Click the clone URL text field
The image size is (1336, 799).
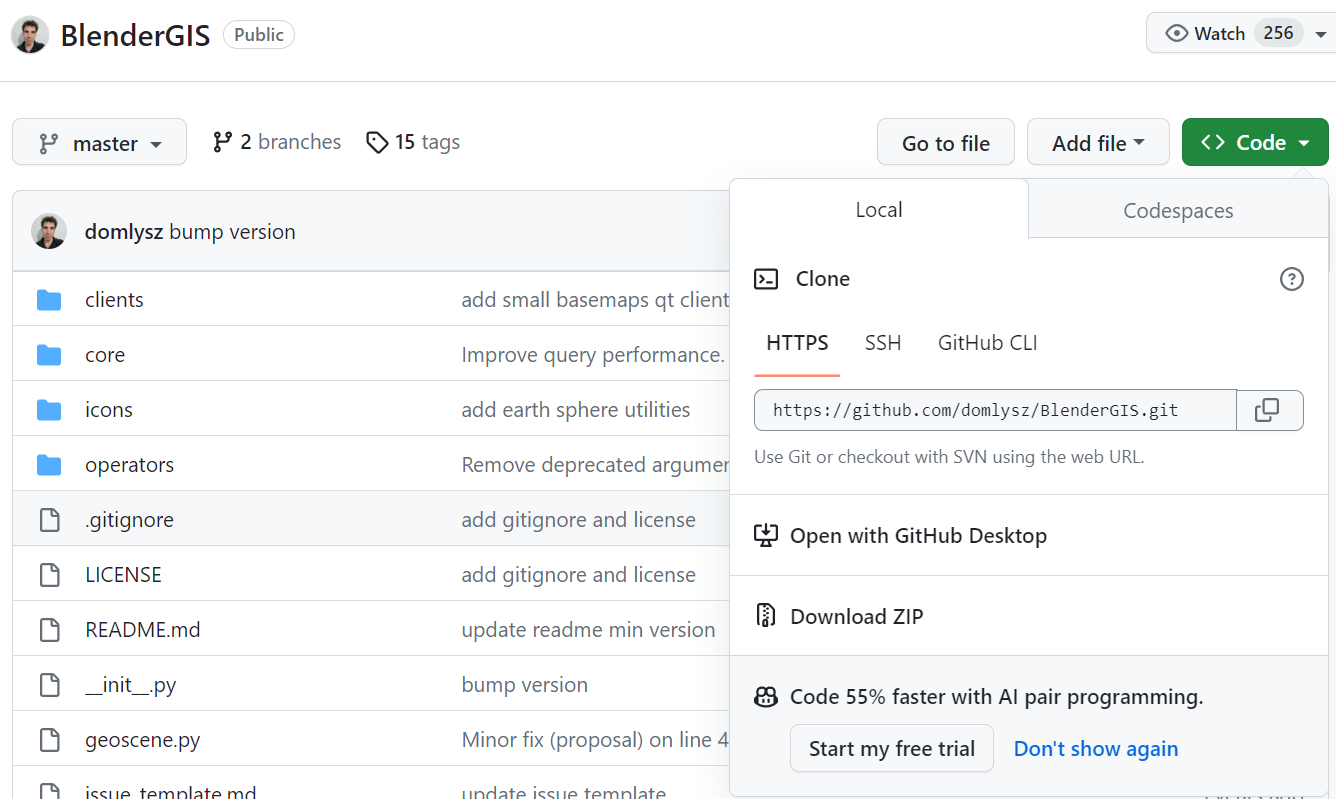[996, 410]
